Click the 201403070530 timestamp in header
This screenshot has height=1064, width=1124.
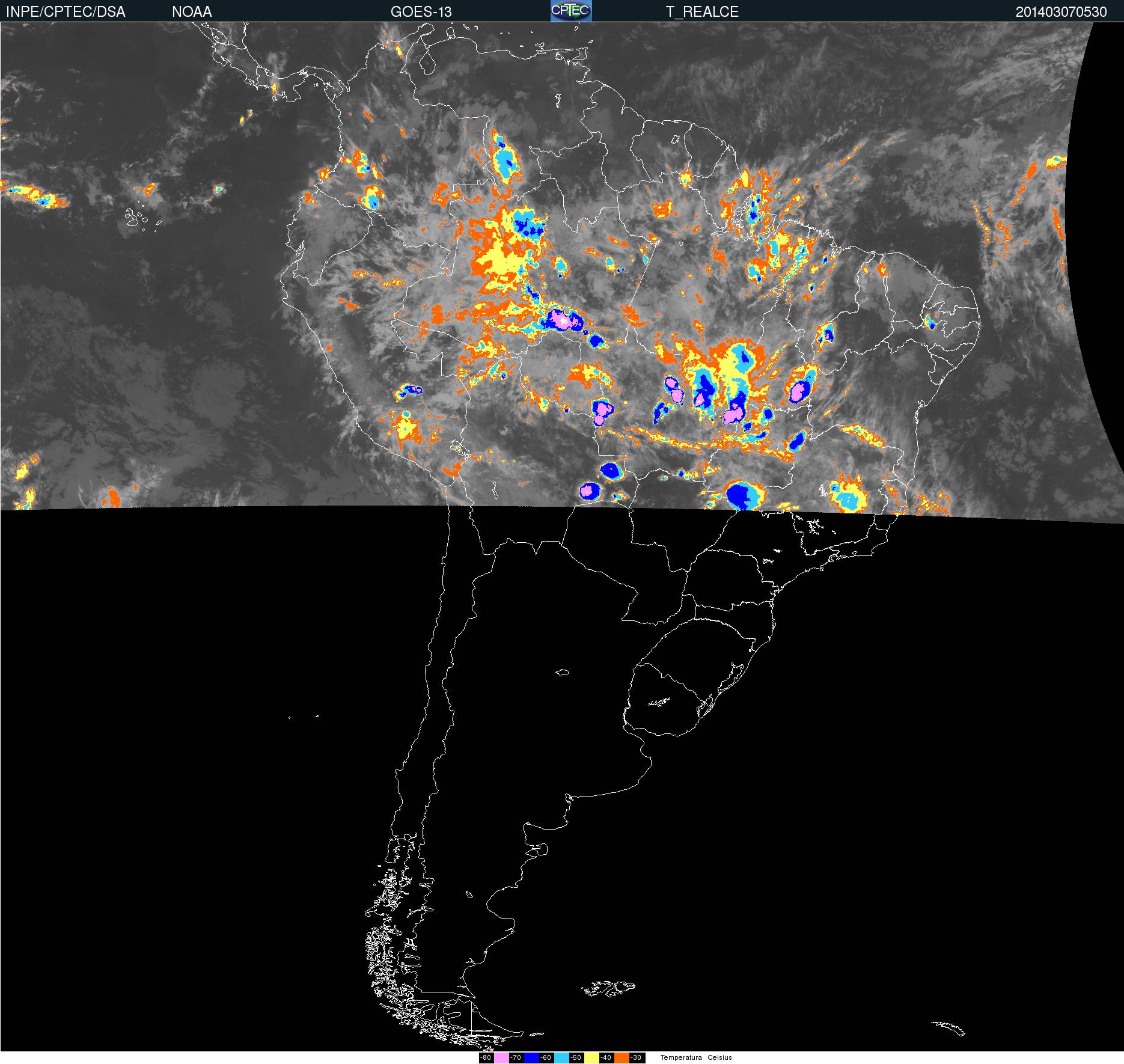click(1061, 12)
